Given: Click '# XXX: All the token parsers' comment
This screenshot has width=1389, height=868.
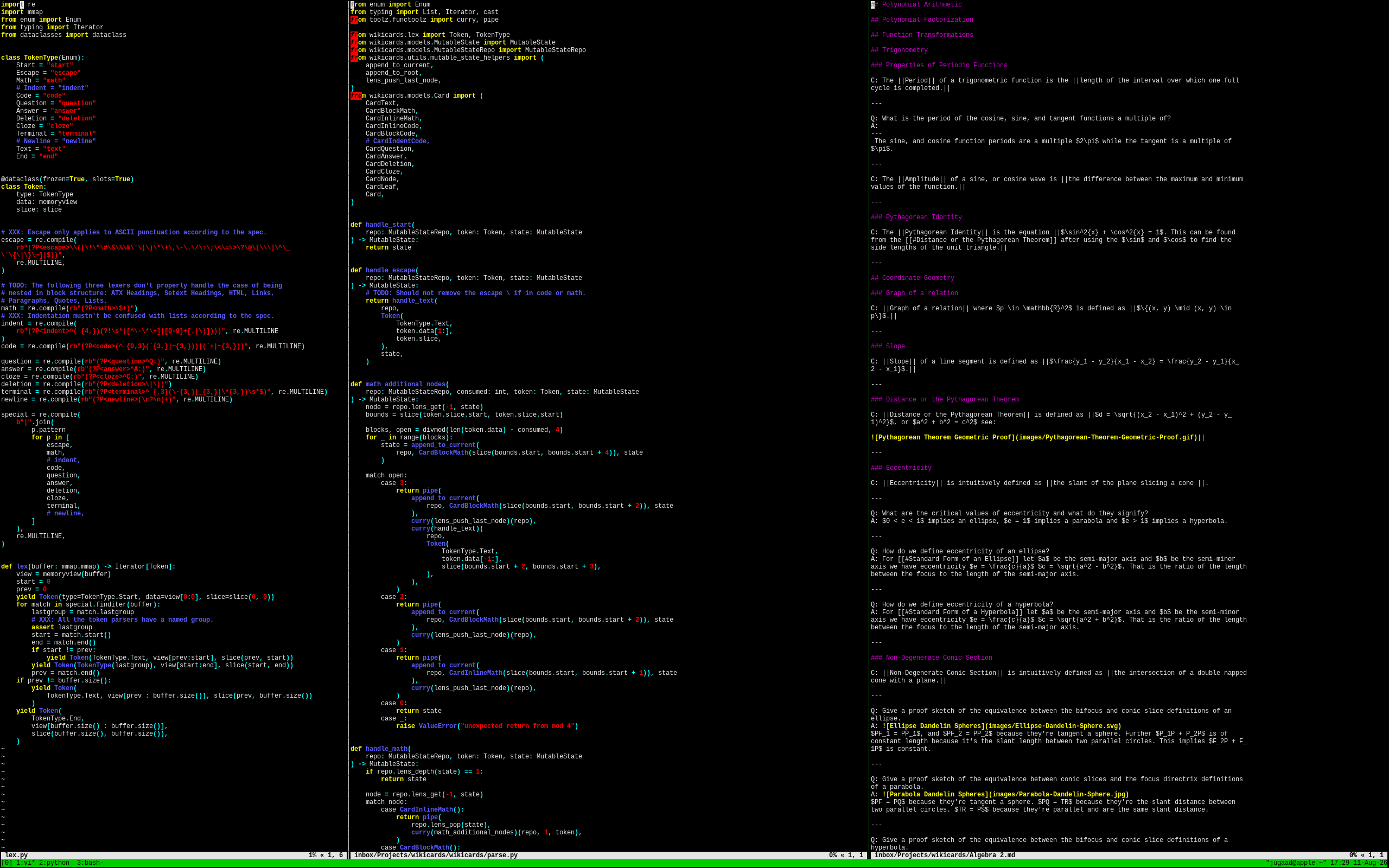Looking at the screenshot, I should coord(122,620).
